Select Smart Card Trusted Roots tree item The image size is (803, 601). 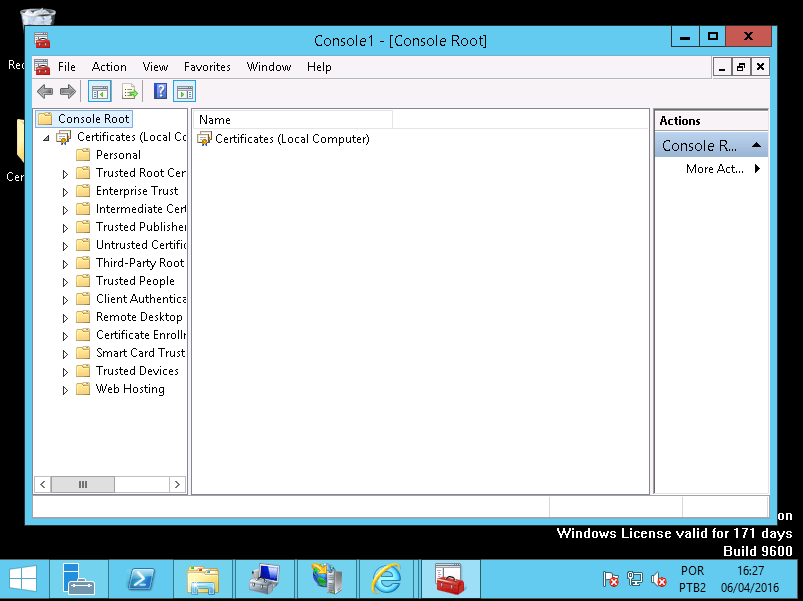141,353
